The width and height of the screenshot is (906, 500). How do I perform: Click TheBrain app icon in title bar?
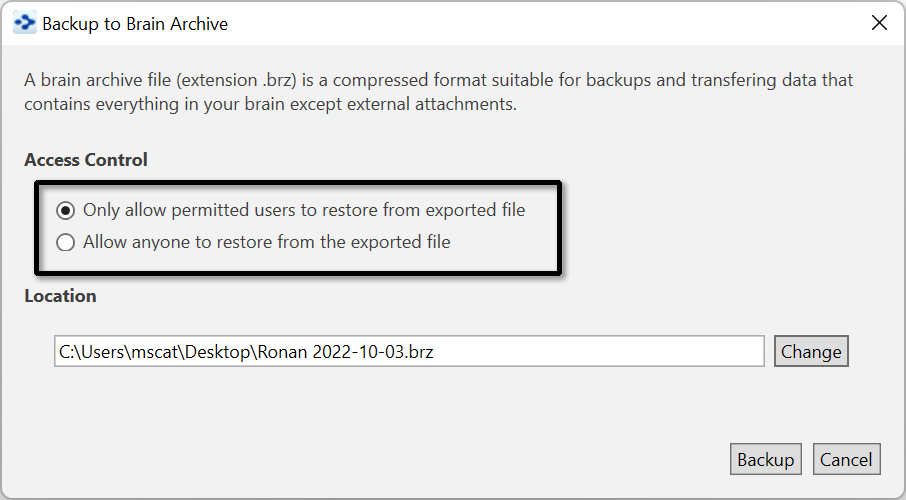(x=24, y=22)
